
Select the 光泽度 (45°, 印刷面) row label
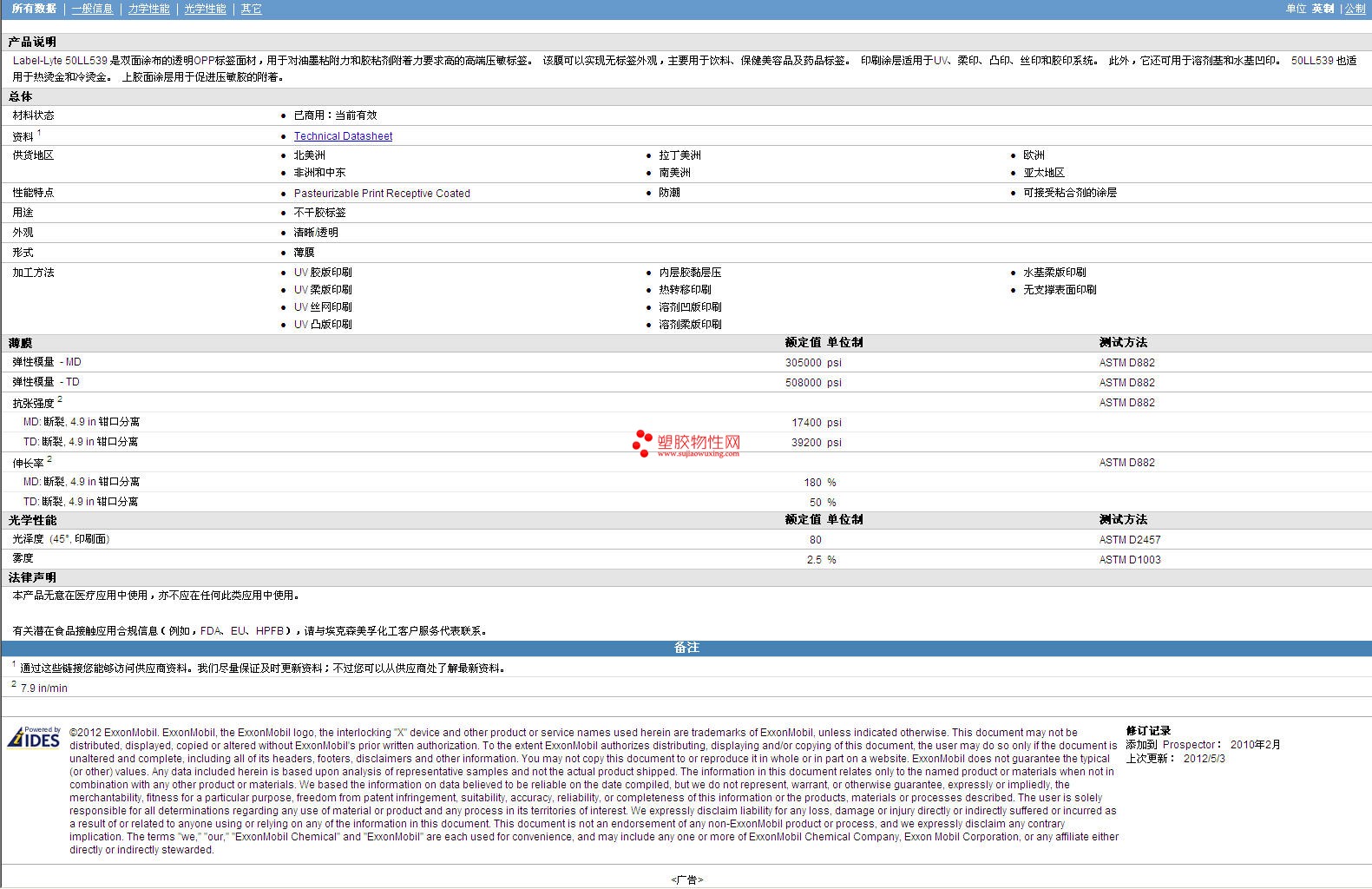click(61, 539)
